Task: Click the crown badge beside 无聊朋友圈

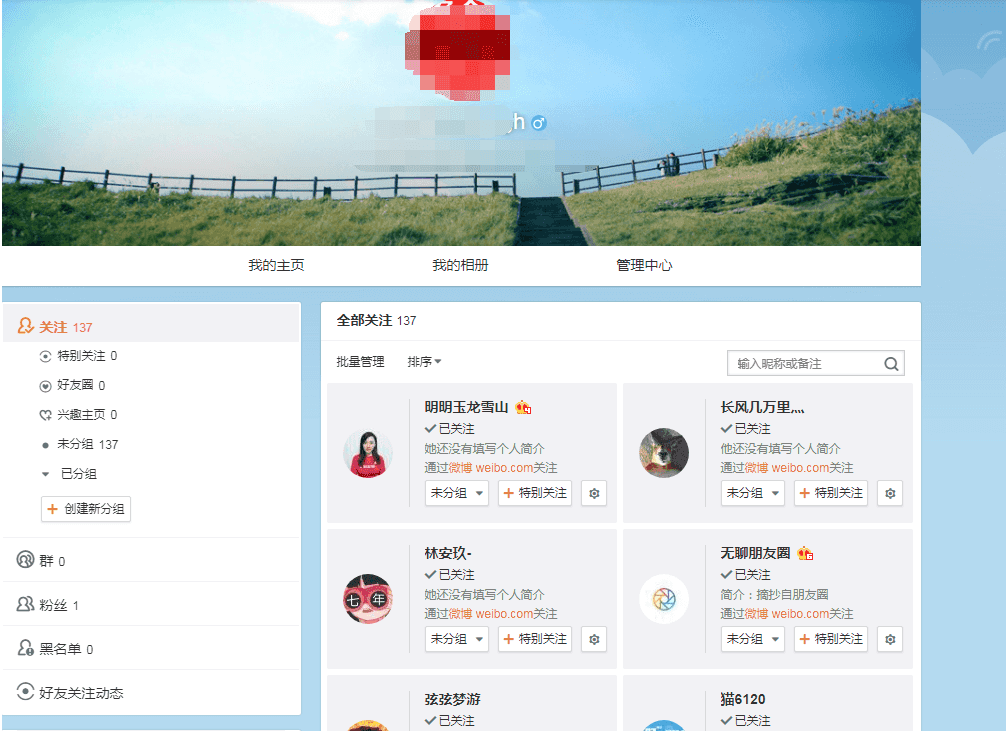Action: coord(805,553)
